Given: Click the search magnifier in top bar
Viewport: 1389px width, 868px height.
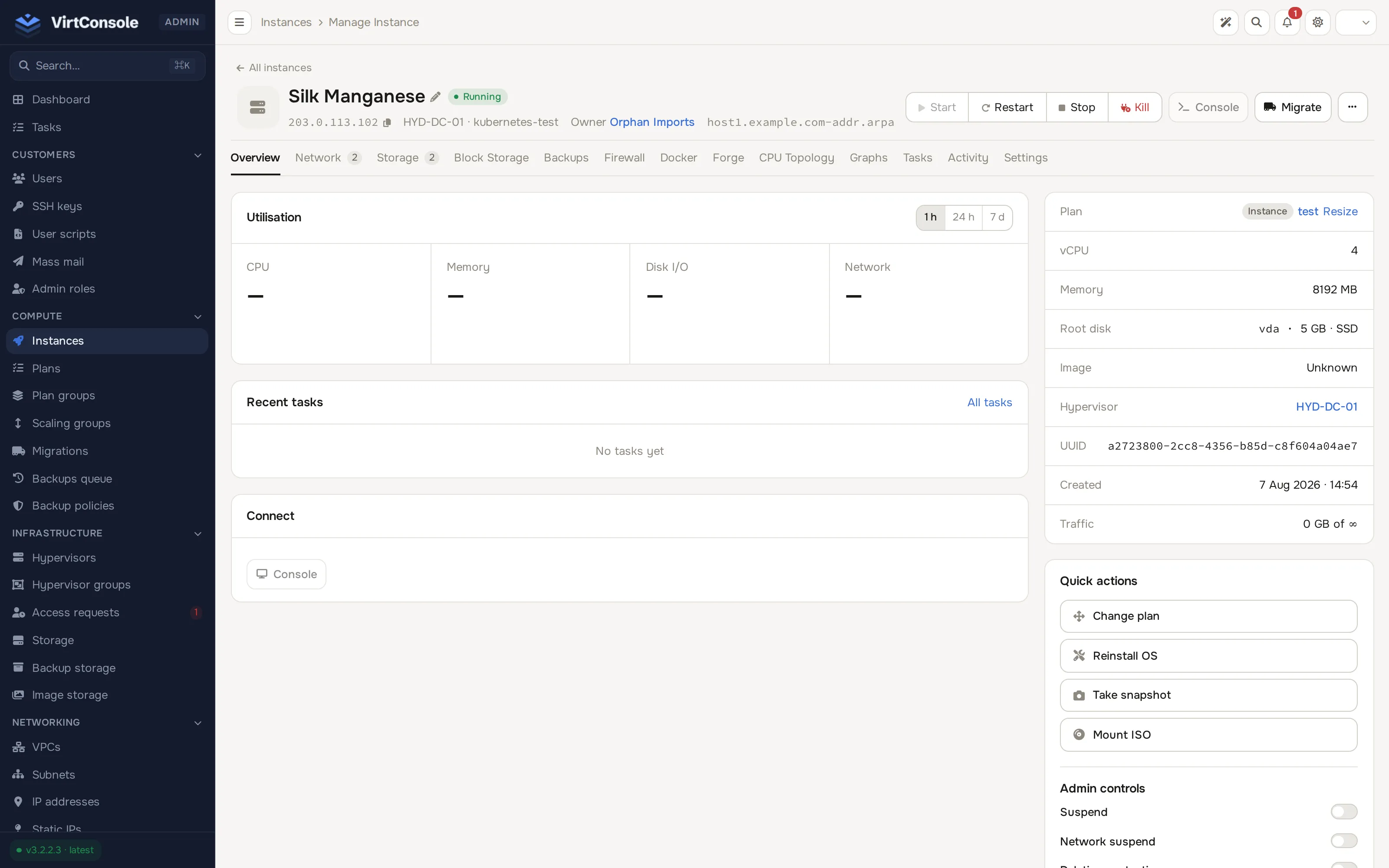Looking at the screenshot, I should pyautogui.click(x=1257, y=23).
